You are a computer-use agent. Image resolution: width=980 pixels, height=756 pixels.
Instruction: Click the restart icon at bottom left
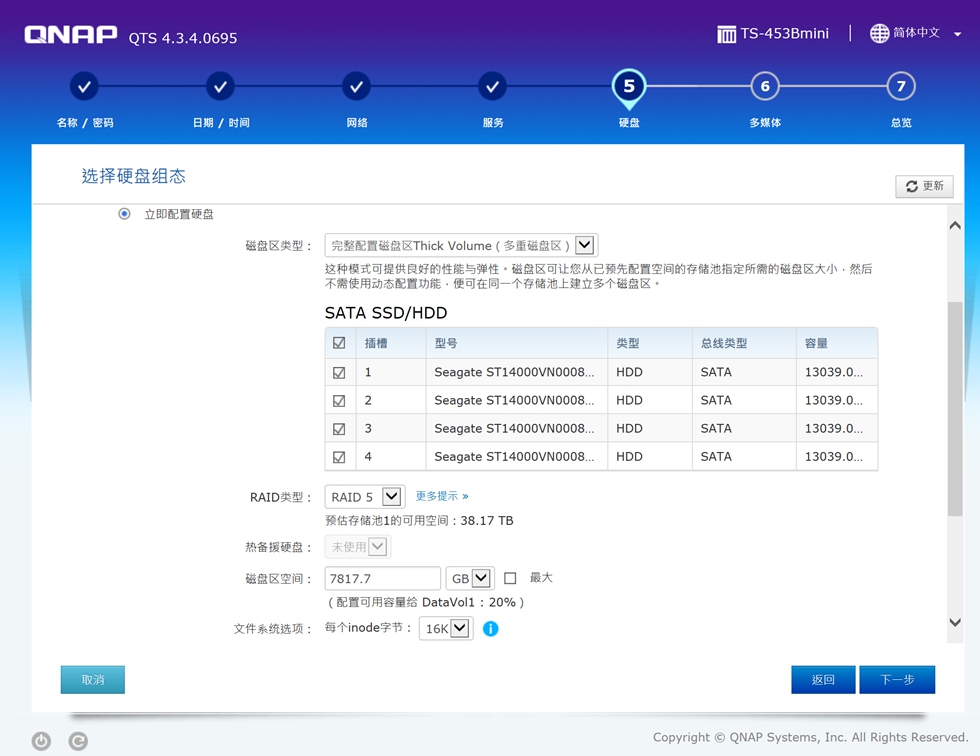click(77, 741)
